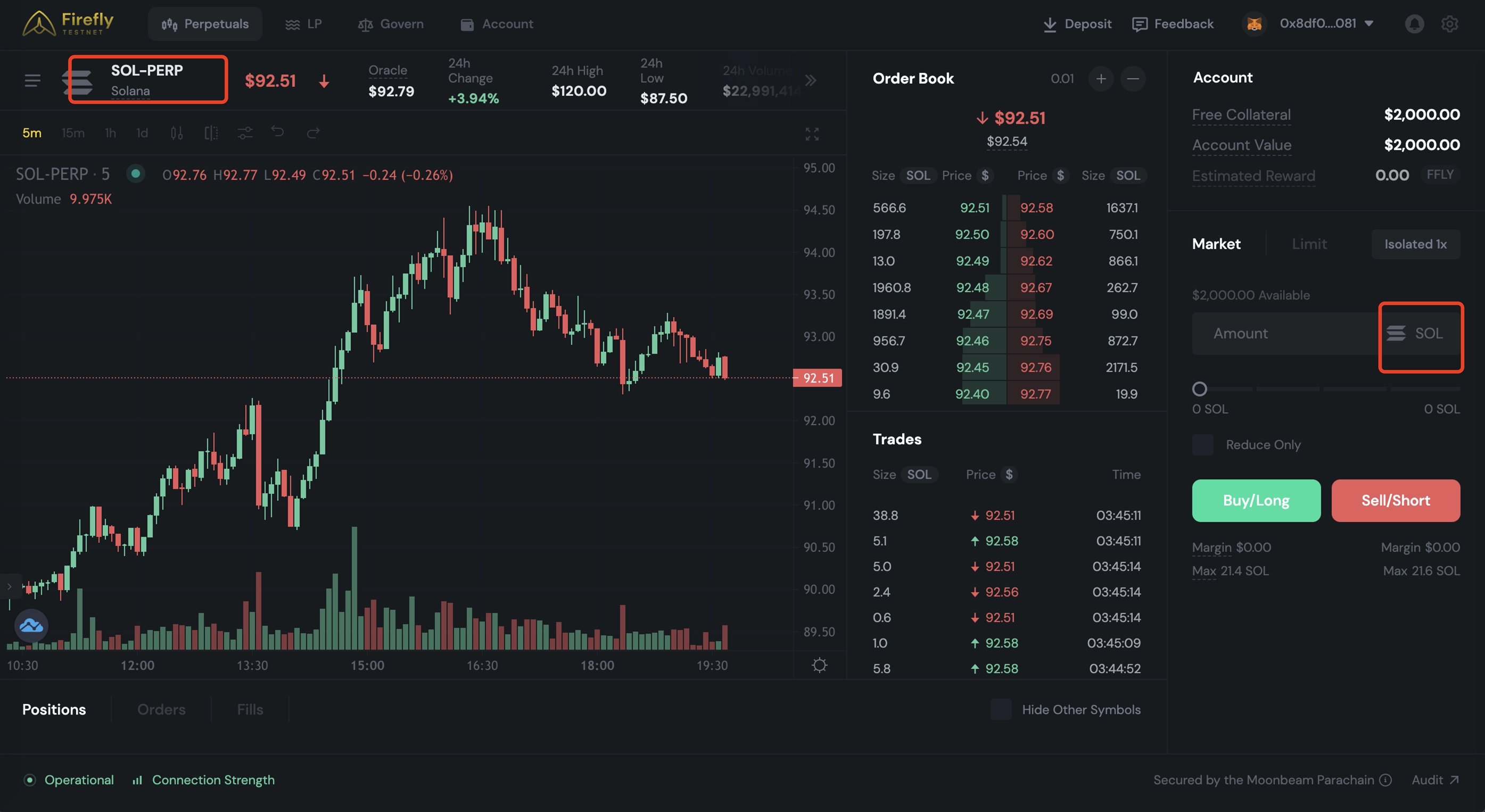
Task: Increase order book grouping with plus
Action: [x=1101, y=79]
